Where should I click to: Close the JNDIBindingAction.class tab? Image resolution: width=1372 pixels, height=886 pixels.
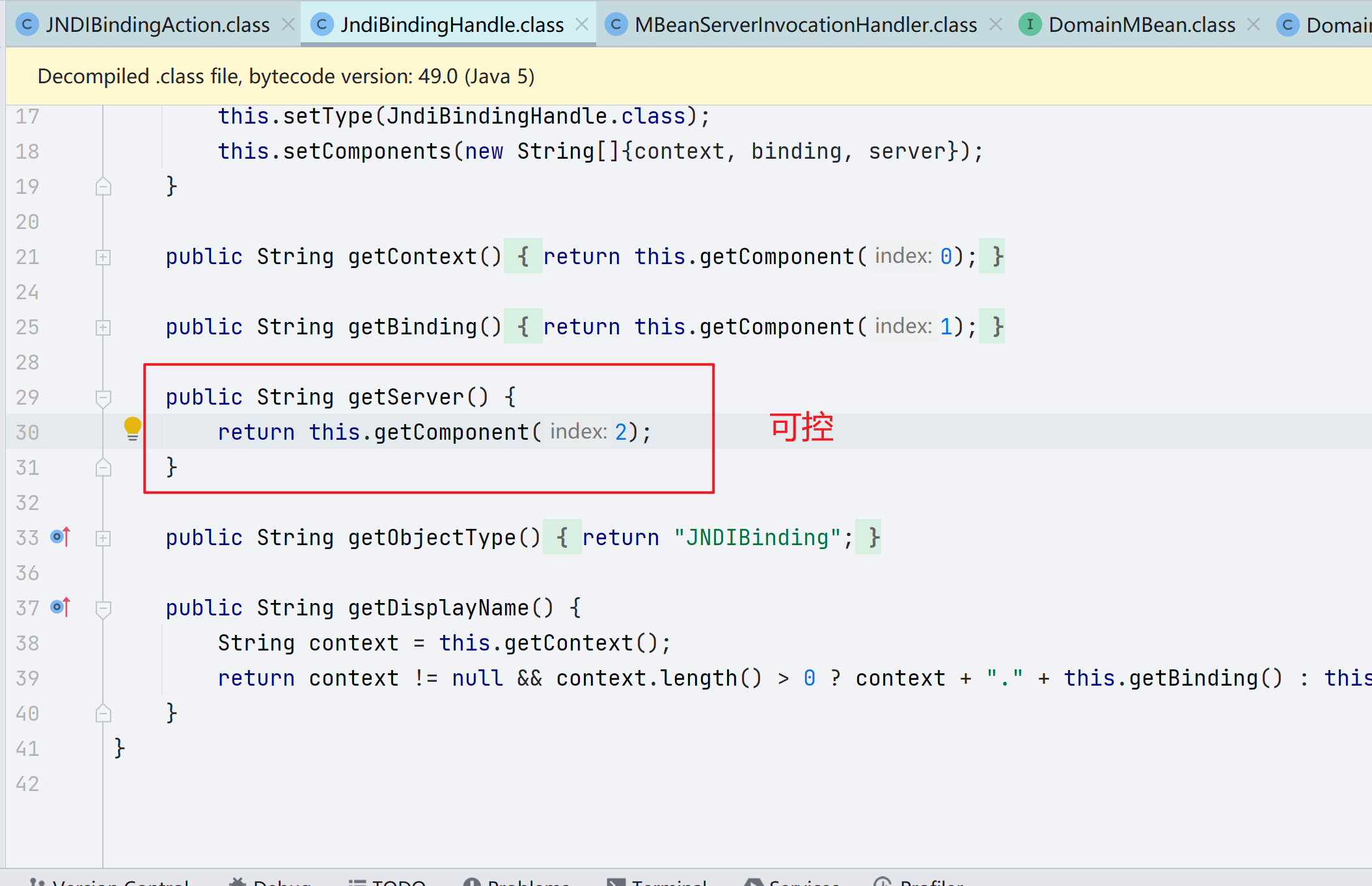coord(288,25)
